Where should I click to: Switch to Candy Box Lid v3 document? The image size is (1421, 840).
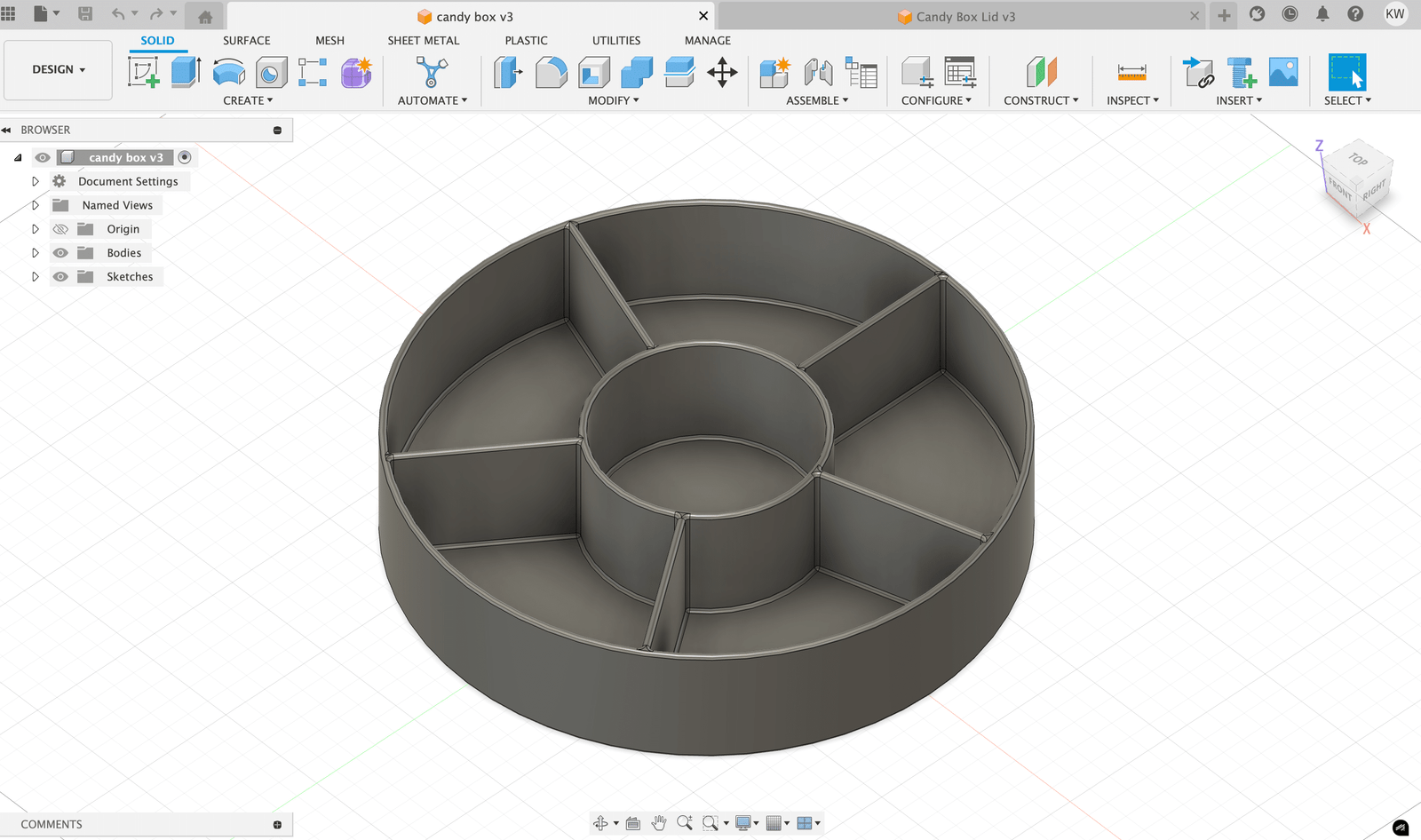pyautogui.click(x=965, y=16)
